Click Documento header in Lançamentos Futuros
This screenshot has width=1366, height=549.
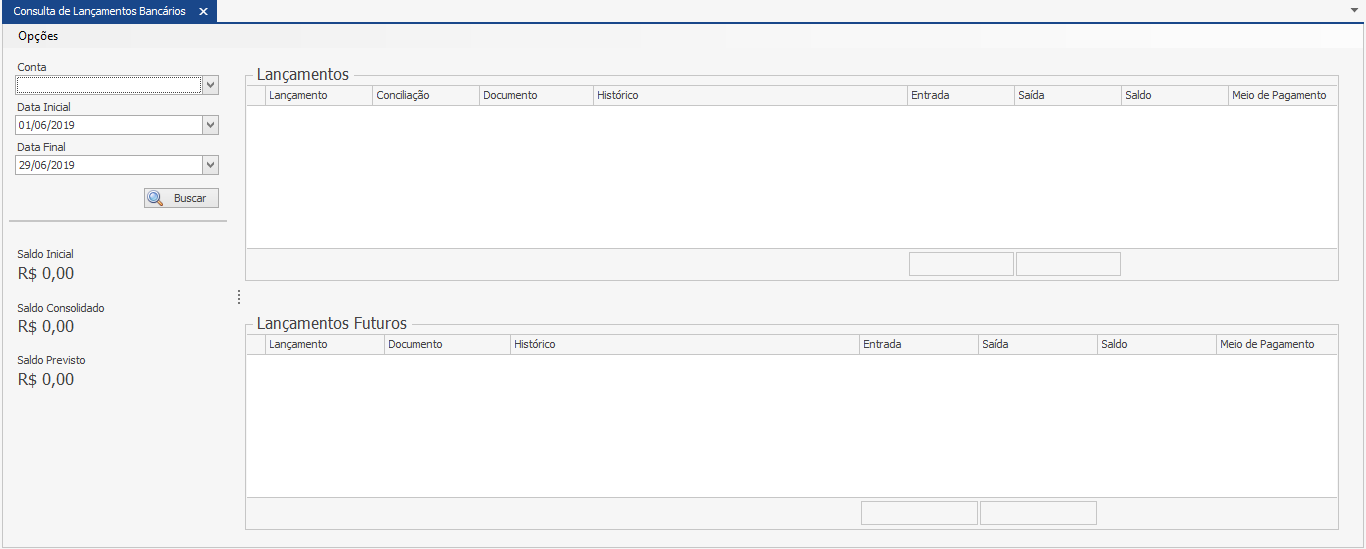coord(446,344)
